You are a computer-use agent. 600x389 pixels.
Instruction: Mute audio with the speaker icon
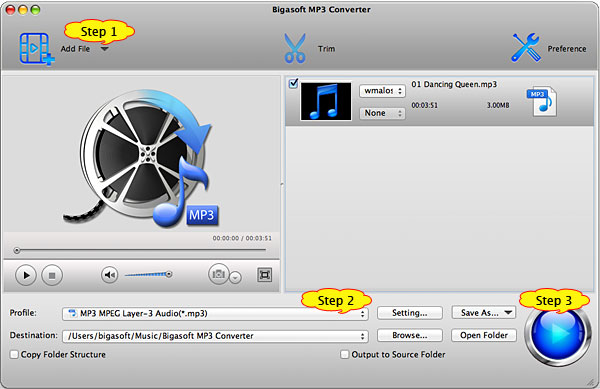109,275
